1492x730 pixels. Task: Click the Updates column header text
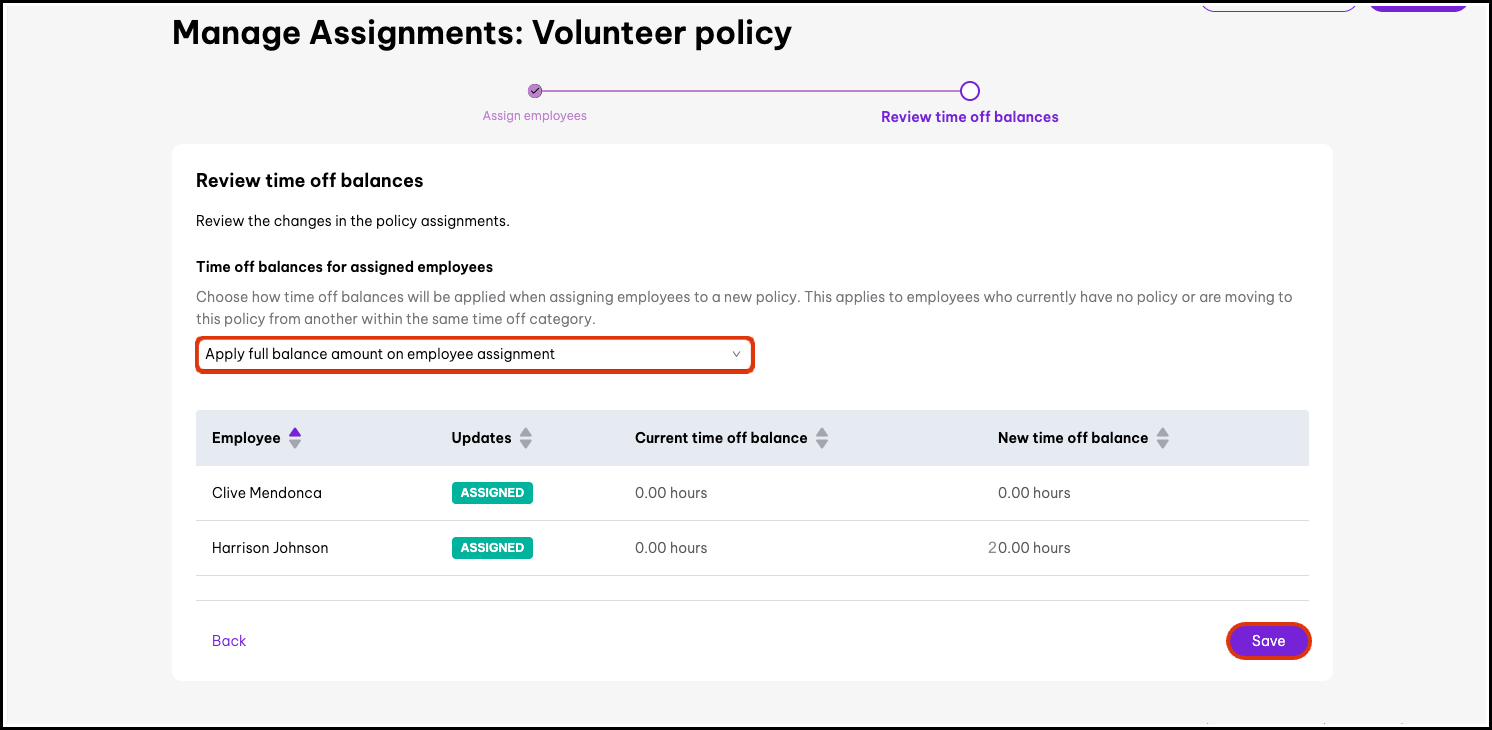pyautogui.click(x=481, y=438)
